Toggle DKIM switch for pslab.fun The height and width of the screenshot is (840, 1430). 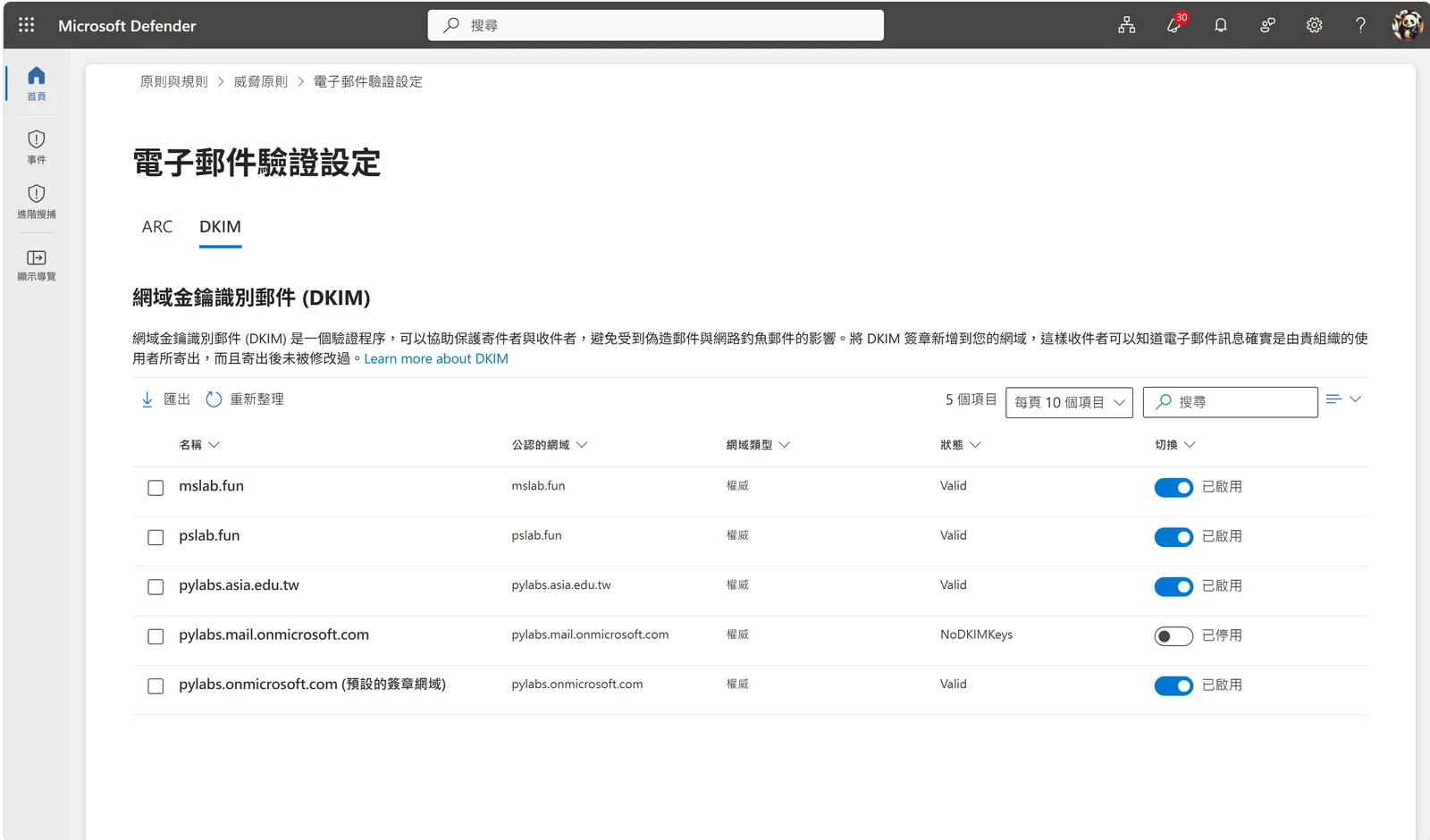(1173, 537)
